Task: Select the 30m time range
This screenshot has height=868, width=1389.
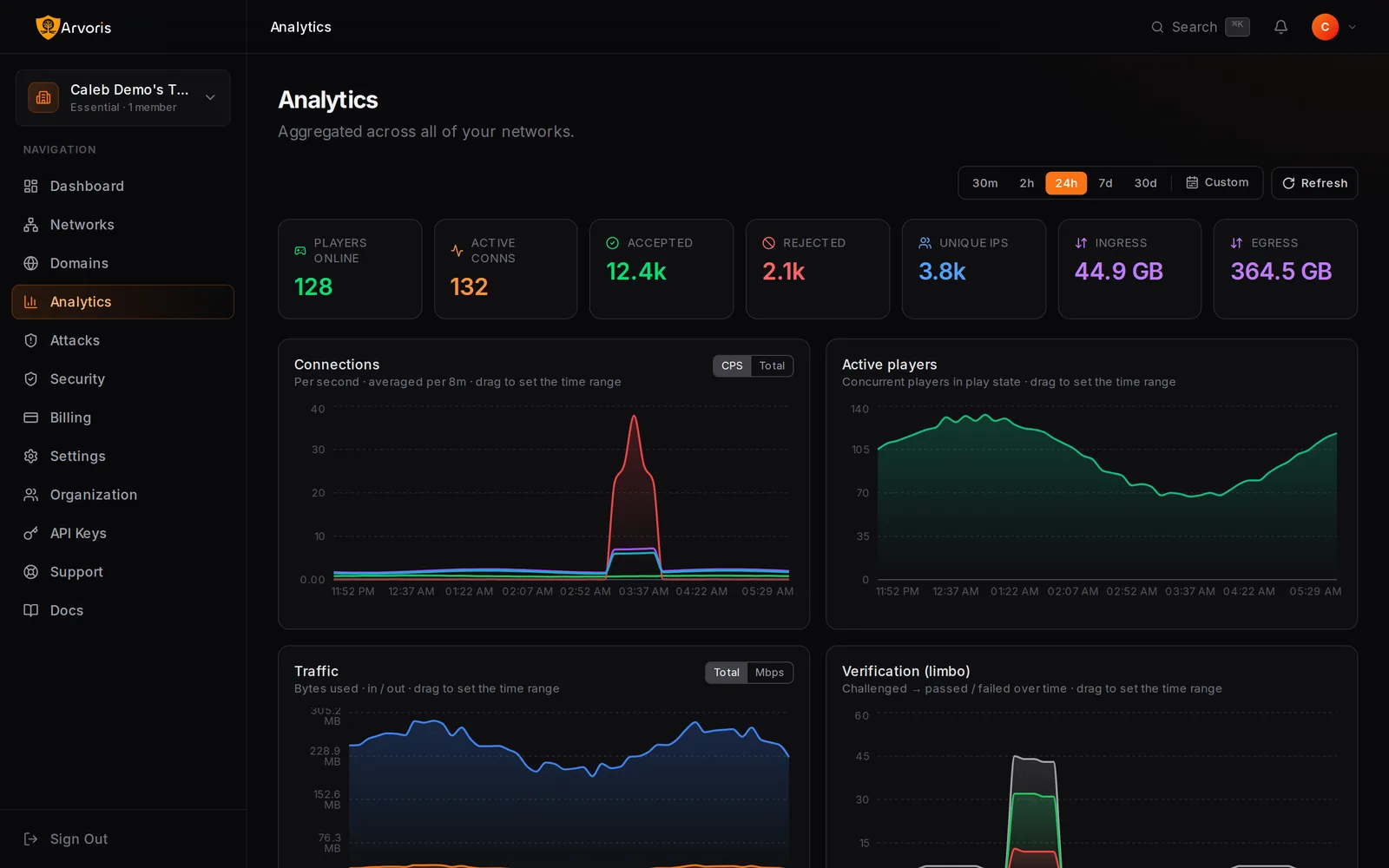Action: [984, 183]
